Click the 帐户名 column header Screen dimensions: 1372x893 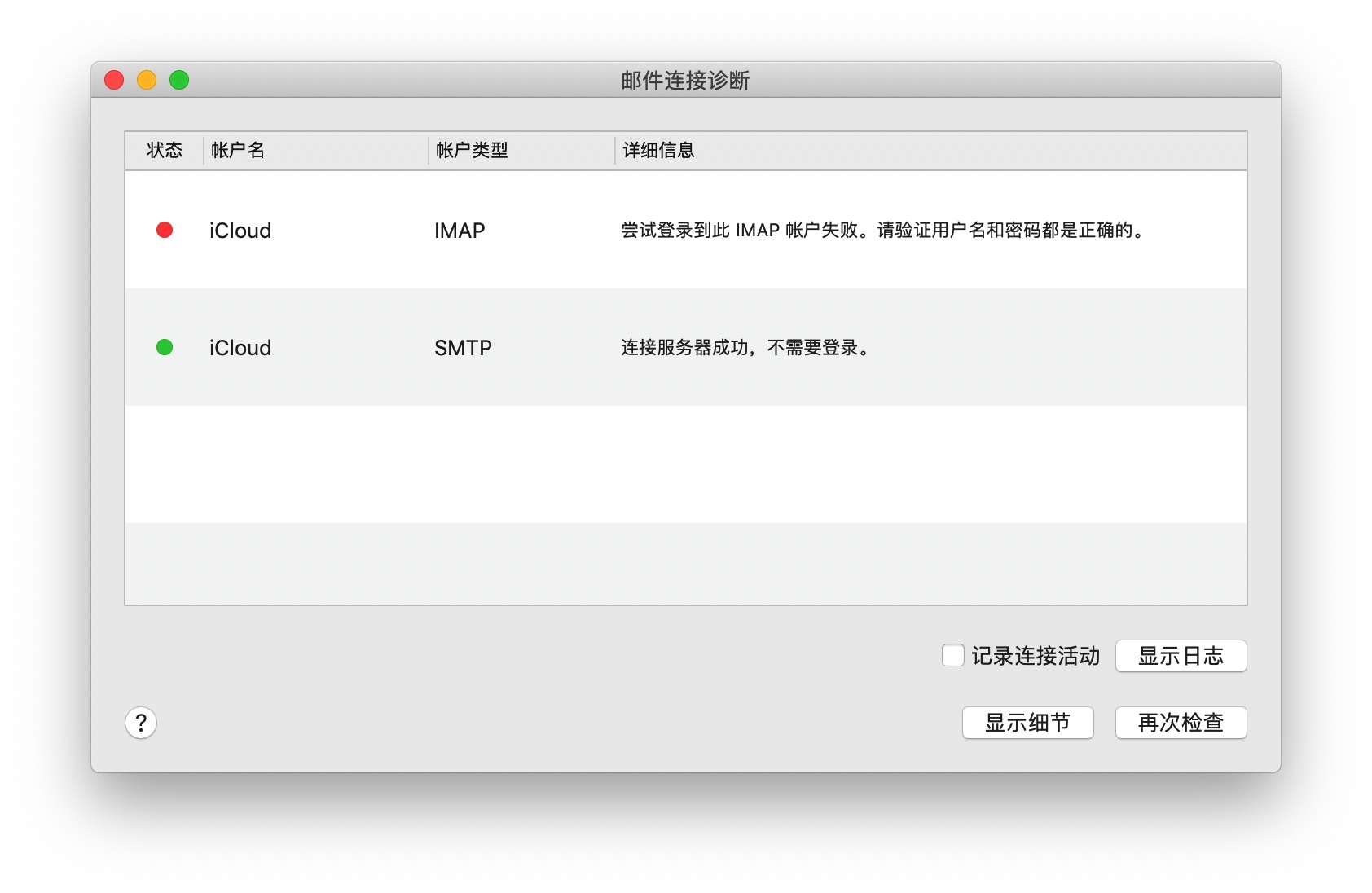point(238,151)
